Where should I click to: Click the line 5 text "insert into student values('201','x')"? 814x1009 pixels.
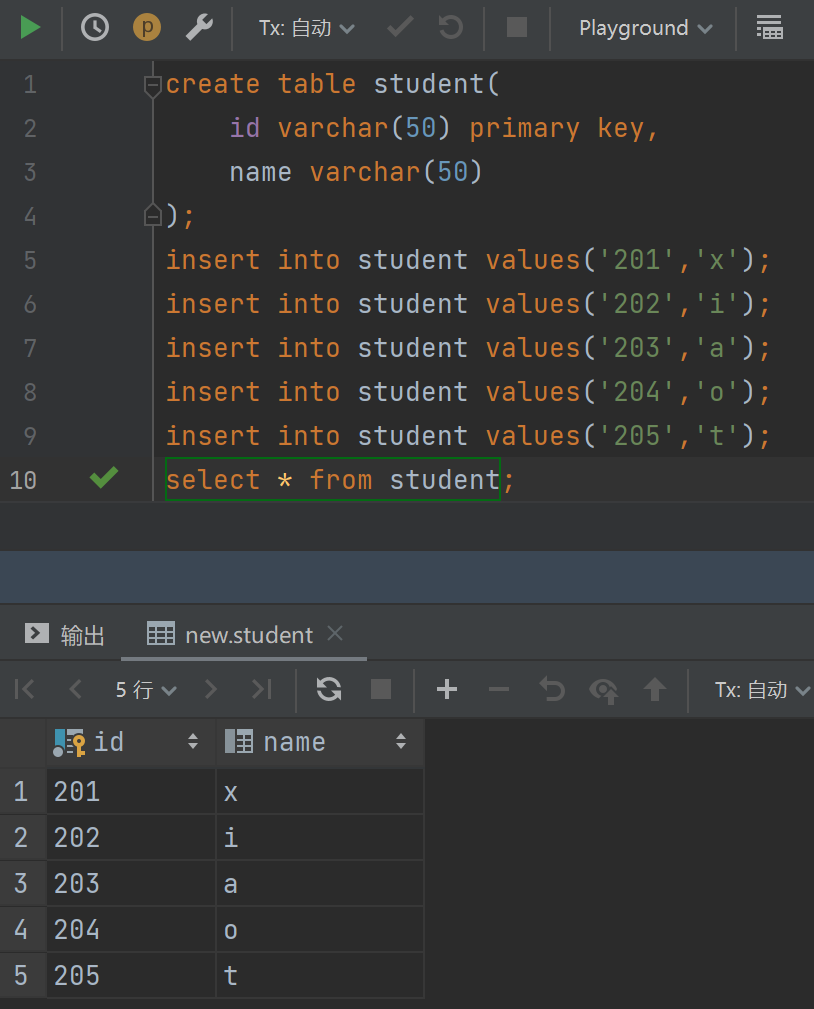461,261
